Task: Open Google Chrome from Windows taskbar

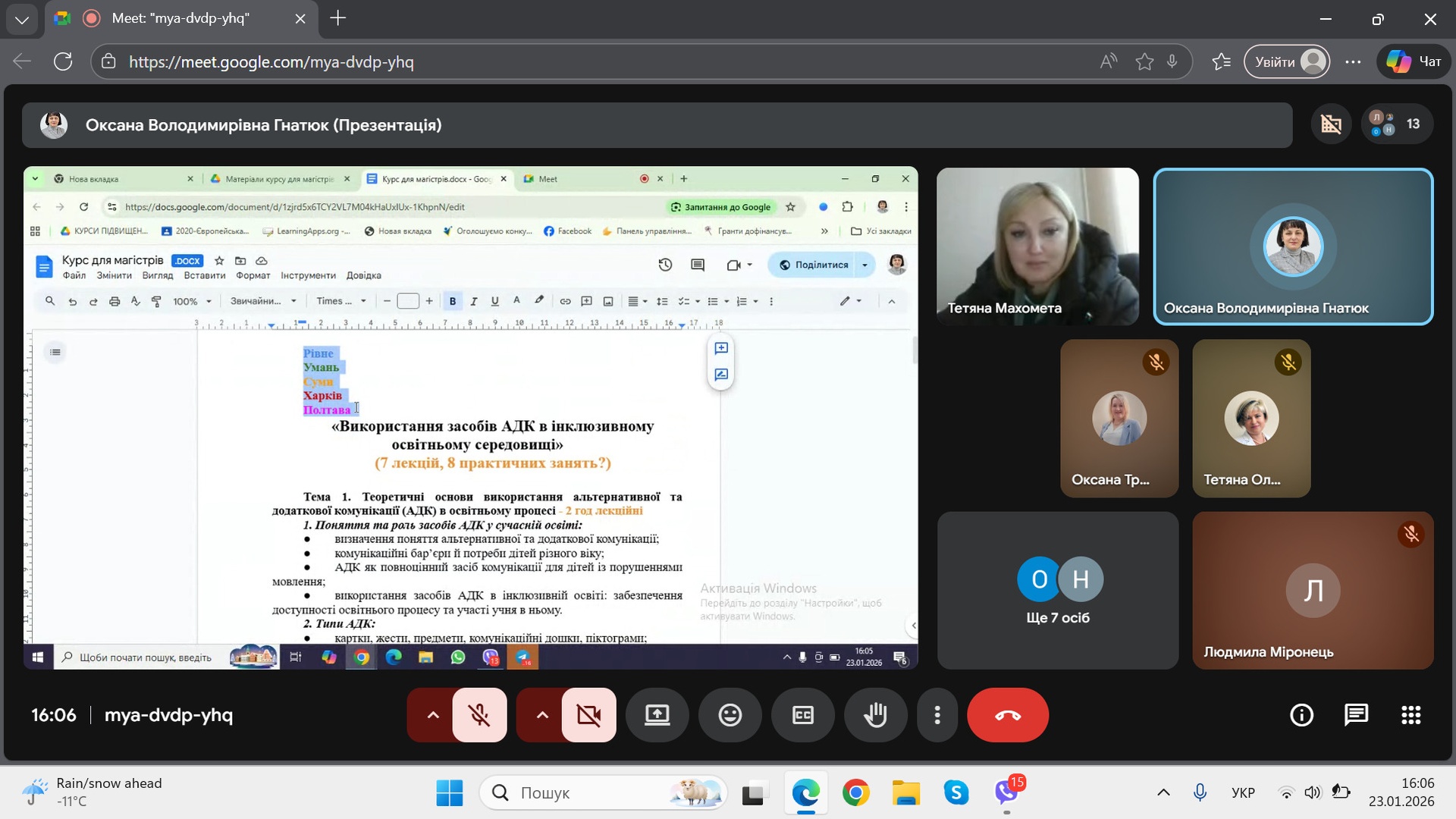Action: pyautogui.click(x=855, y=793)
